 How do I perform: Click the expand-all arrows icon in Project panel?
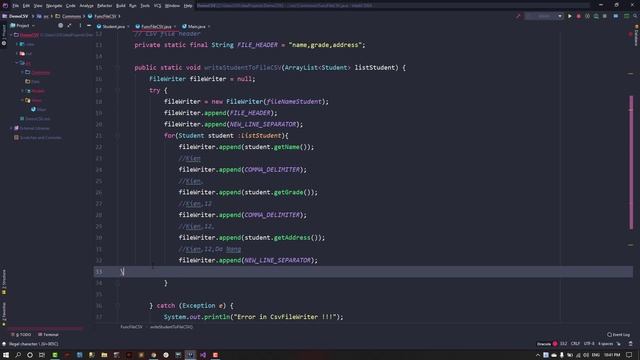coord(69,26)
